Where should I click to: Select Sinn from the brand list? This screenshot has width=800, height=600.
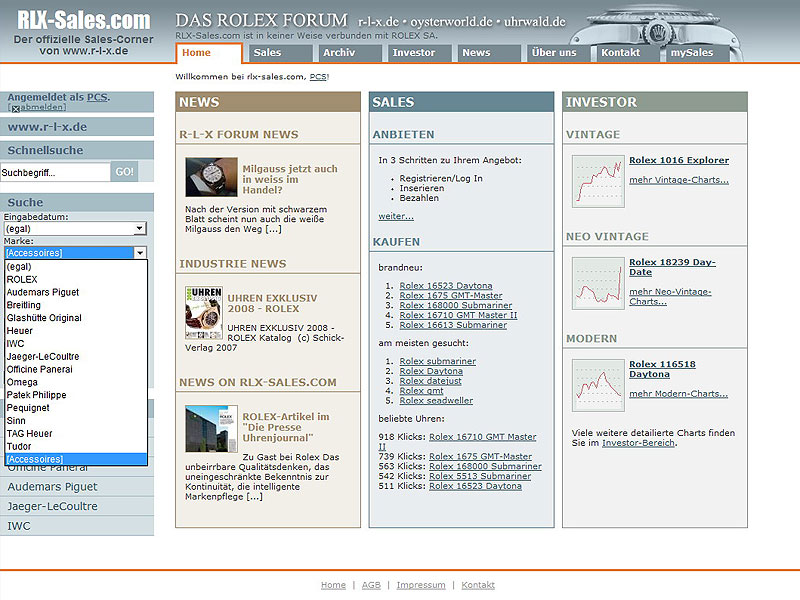point(76,421)
